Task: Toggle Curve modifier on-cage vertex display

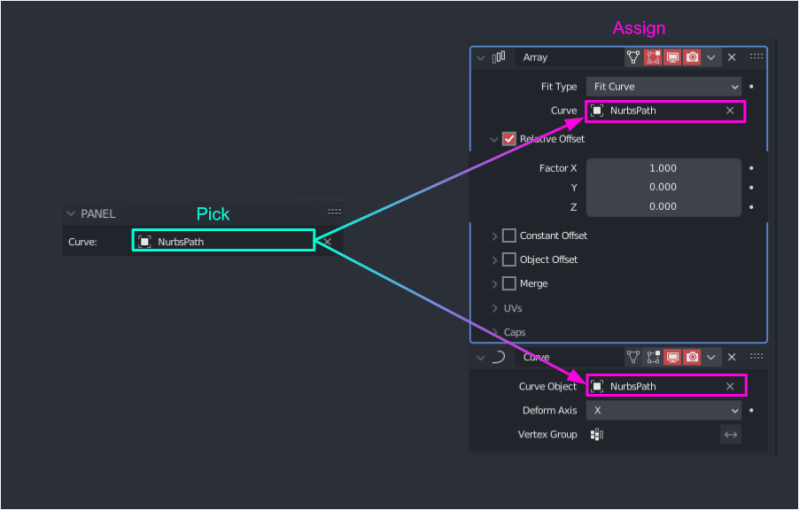Action: tap(633, 357)
